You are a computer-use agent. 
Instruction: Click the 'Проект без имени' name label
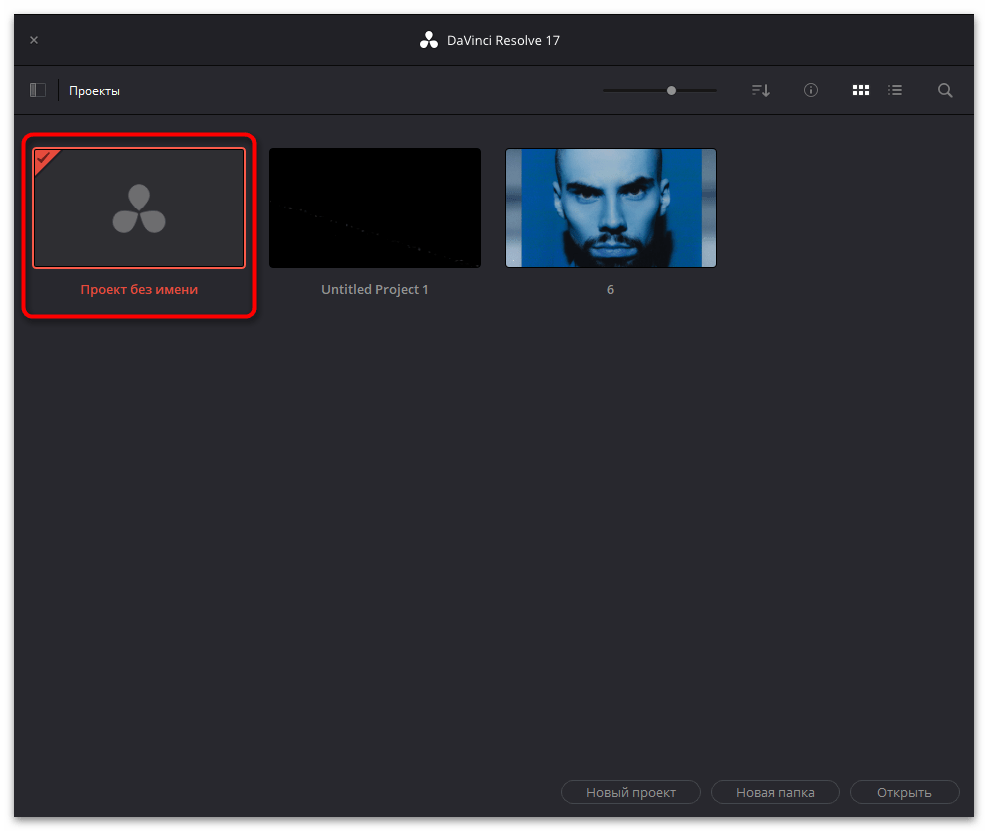139,290
